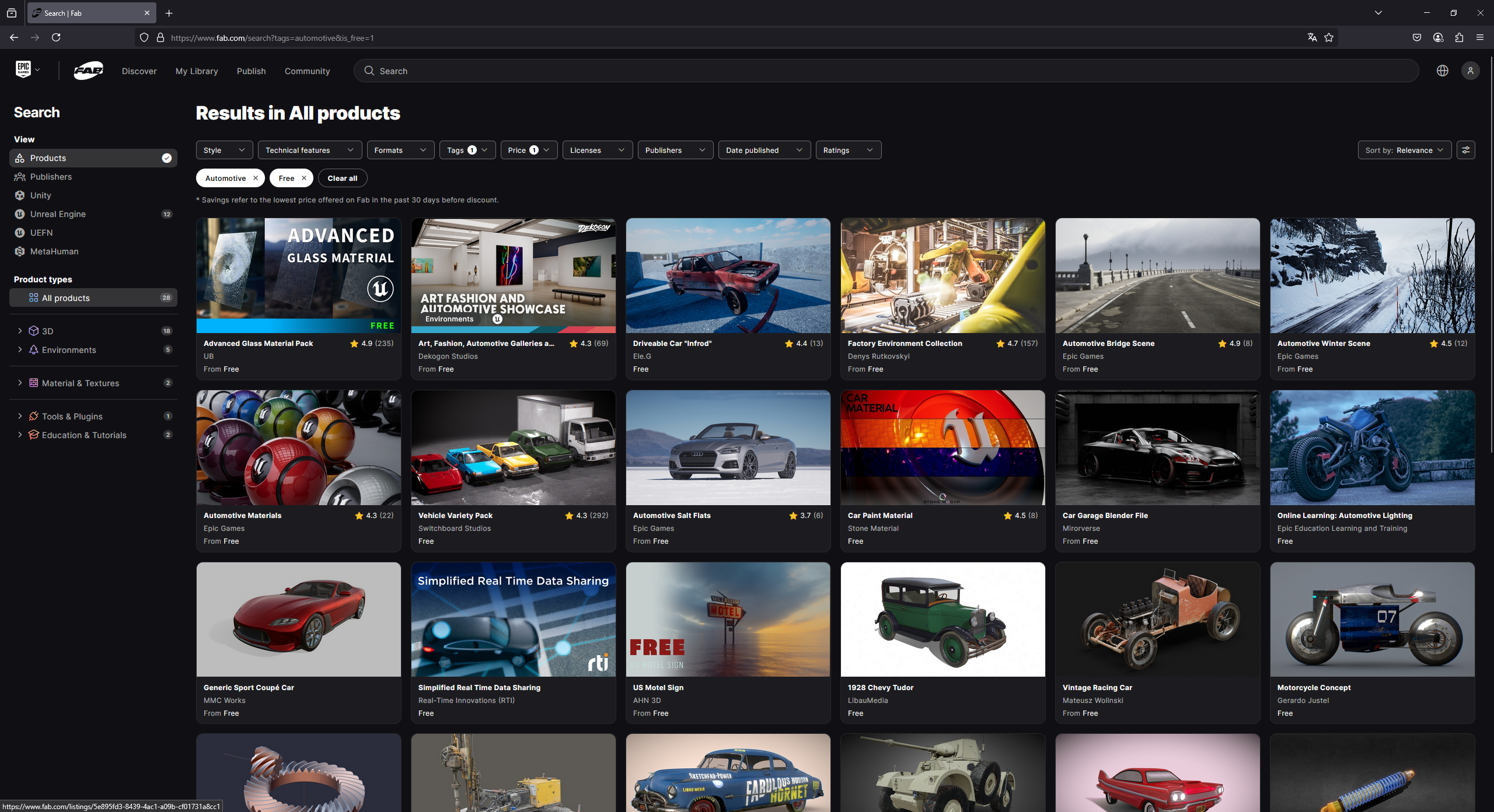
Task: Open the Price filter dropdown
Action: (529, 150)
